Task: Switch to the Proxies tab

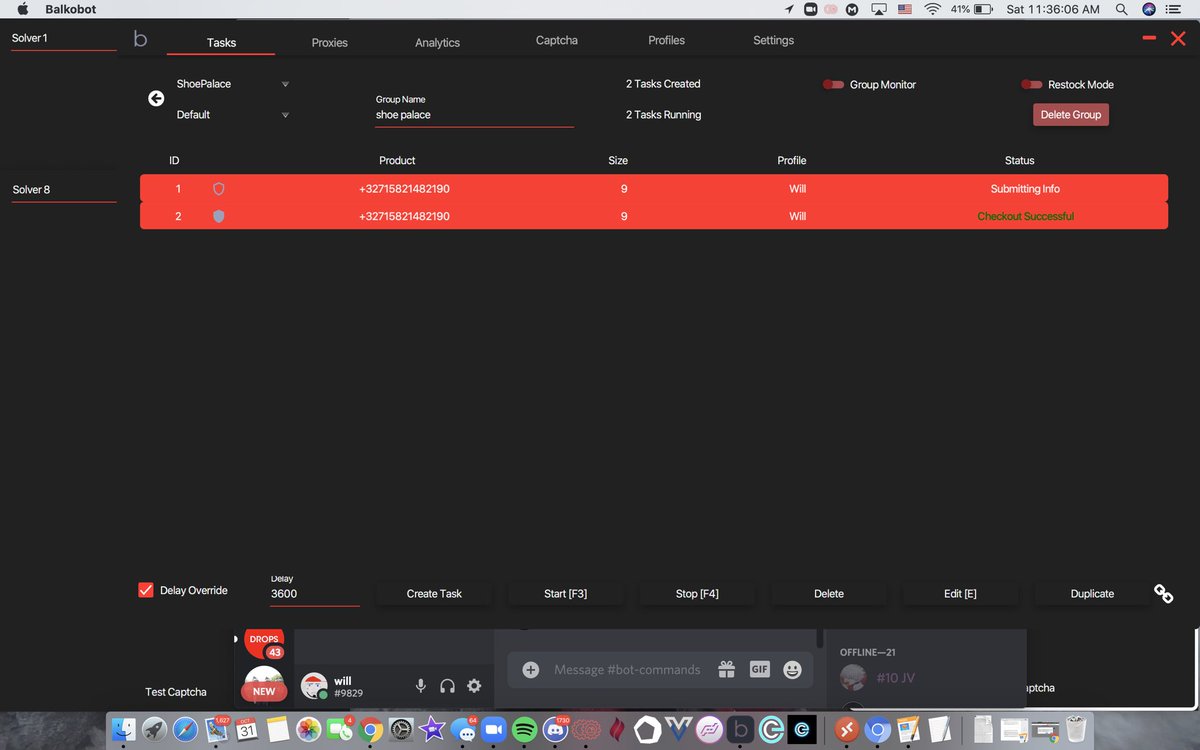Action: click(x=329, y=43)
